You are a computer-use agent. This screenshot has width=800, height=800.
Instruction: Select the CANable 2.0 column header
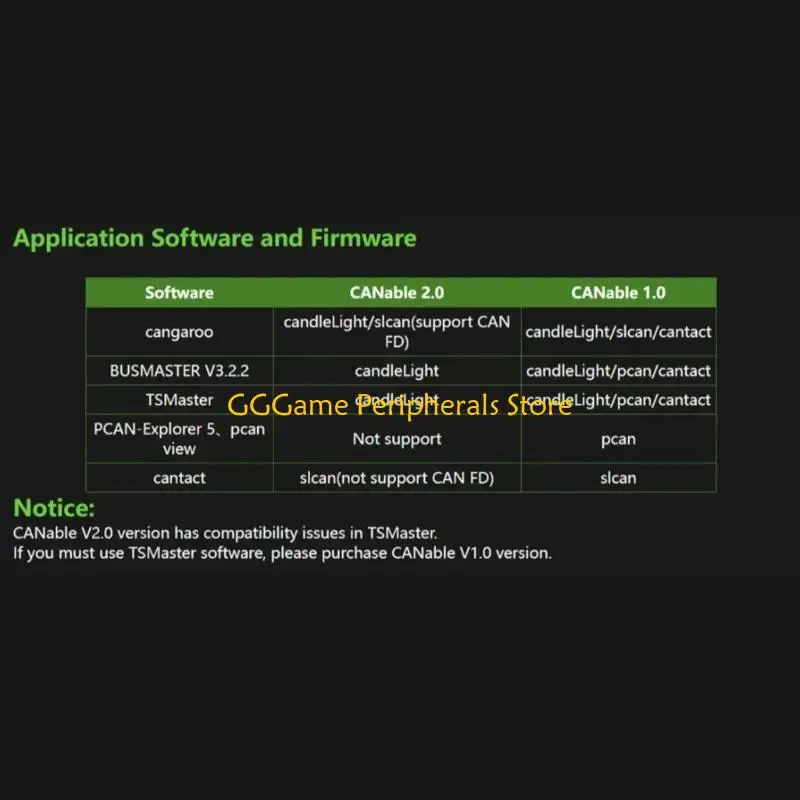tap(397, 292)
